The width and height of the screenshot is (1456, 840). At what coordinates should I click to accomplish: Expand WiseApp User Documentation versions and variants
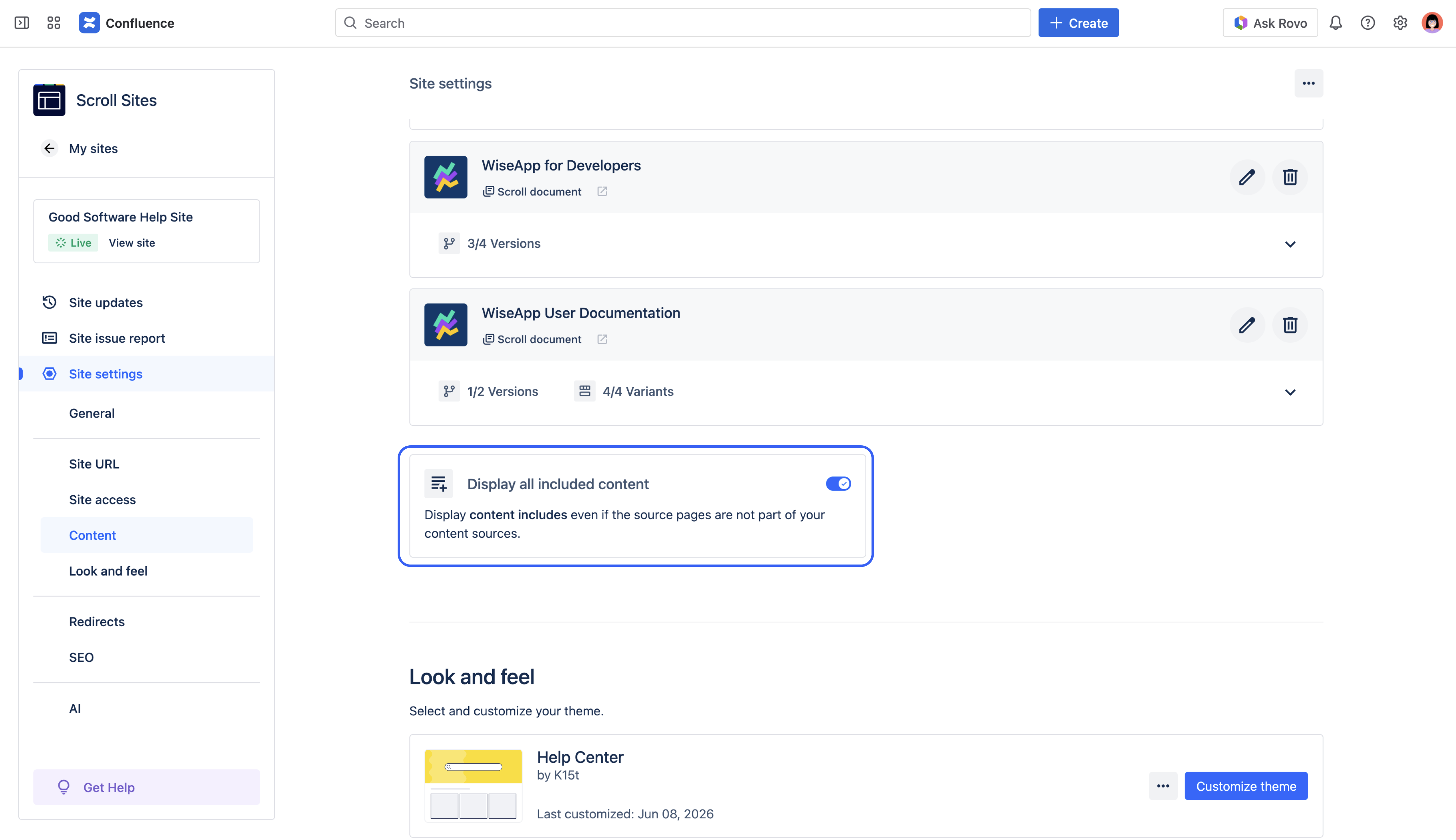[1290, 392]
